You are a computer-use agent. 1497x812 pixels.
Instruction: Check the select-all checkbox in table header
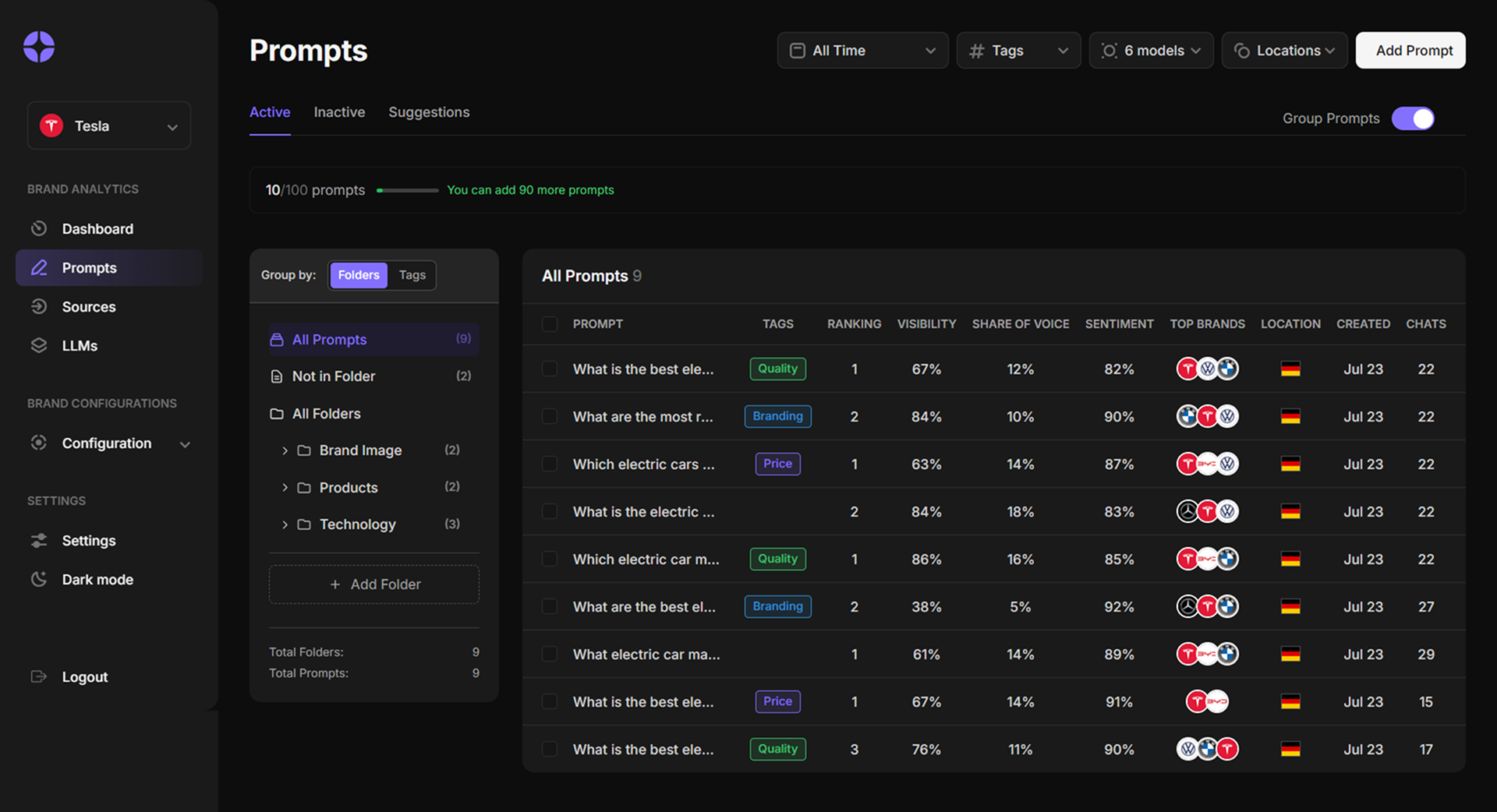(x=550, y=324)
